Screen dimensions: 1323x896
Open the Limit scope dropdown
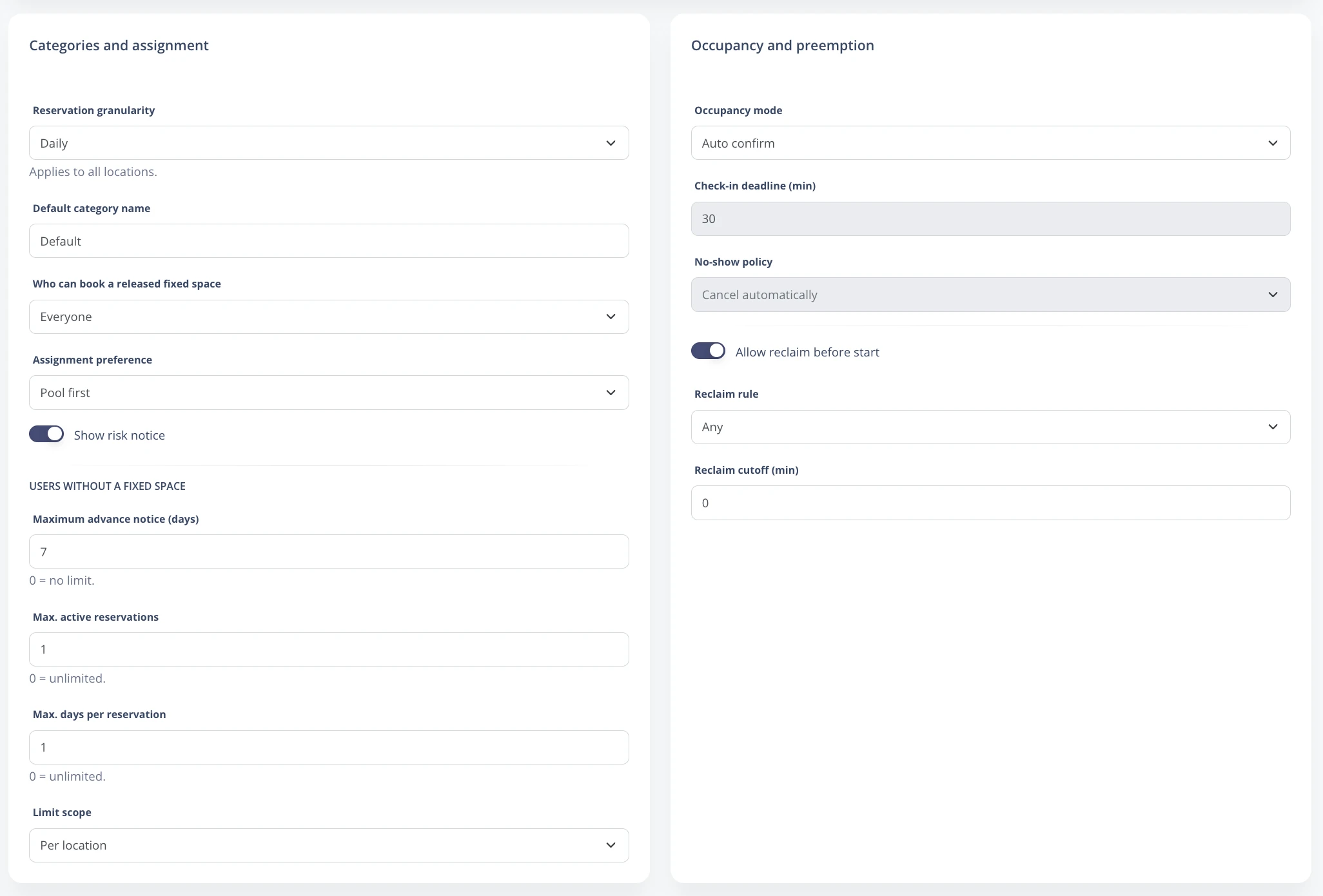tap(329, 845)
